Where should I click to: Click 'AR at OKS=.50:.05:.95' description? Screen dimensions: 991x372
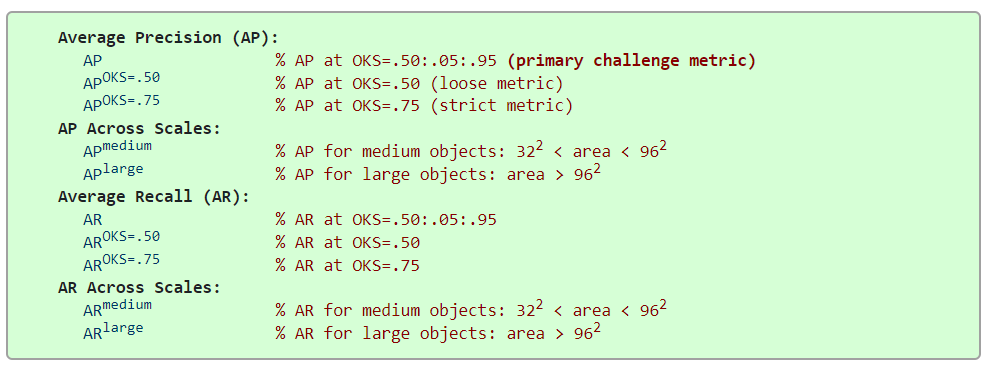396,220
